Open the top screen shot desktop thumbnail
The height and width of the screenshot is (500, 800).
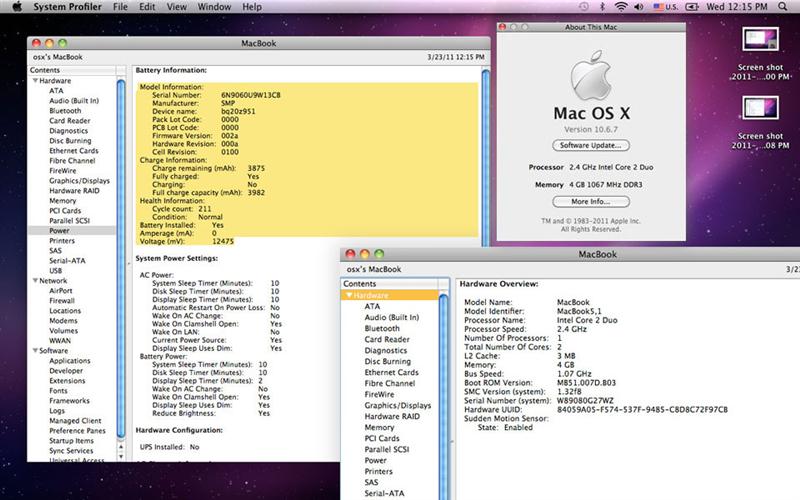760,40
